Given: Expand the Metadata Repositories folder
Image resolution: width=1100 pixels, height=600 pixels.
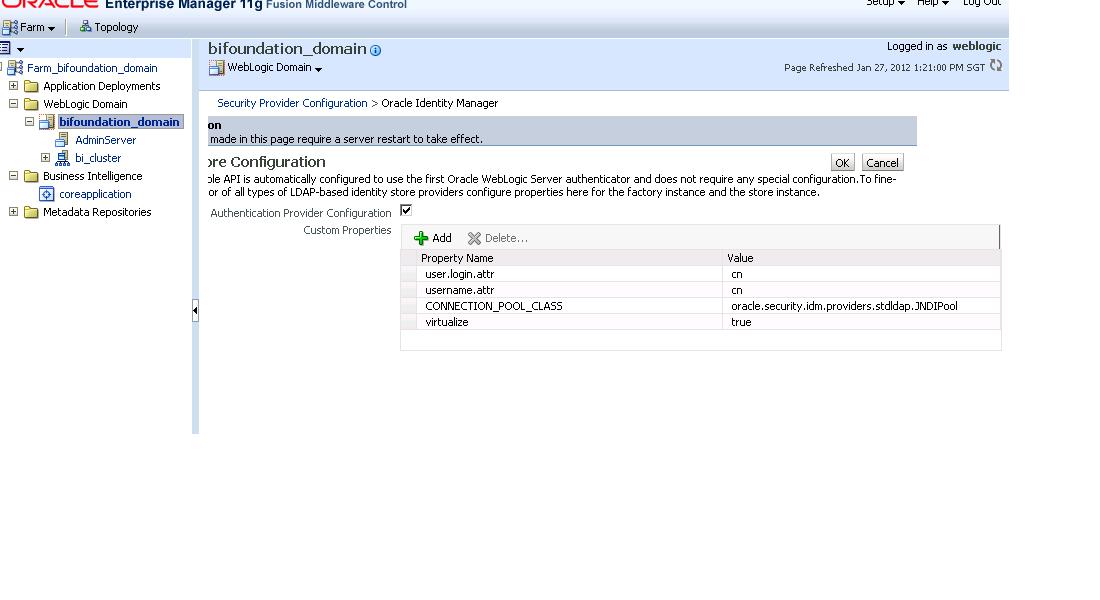Looking at the screenshot, I should 13,211.
